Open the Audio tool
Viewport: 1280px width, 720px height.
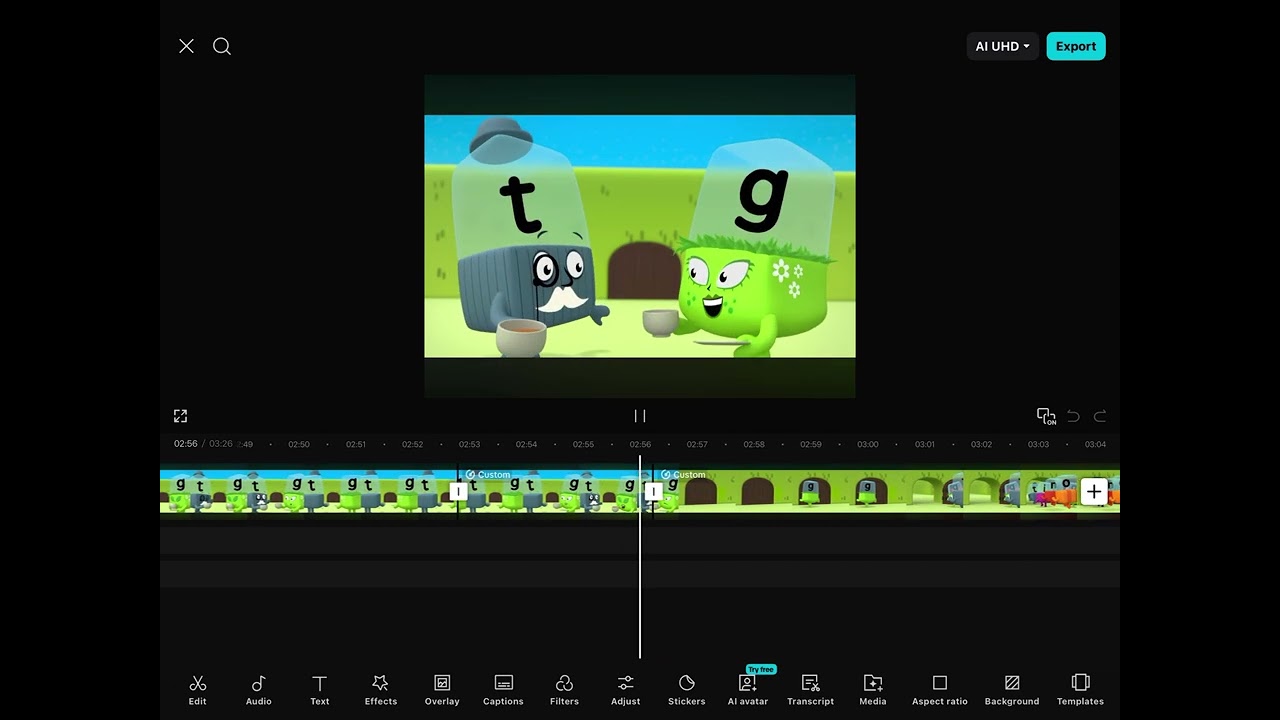pyautogui.click(x=259, y=689)
